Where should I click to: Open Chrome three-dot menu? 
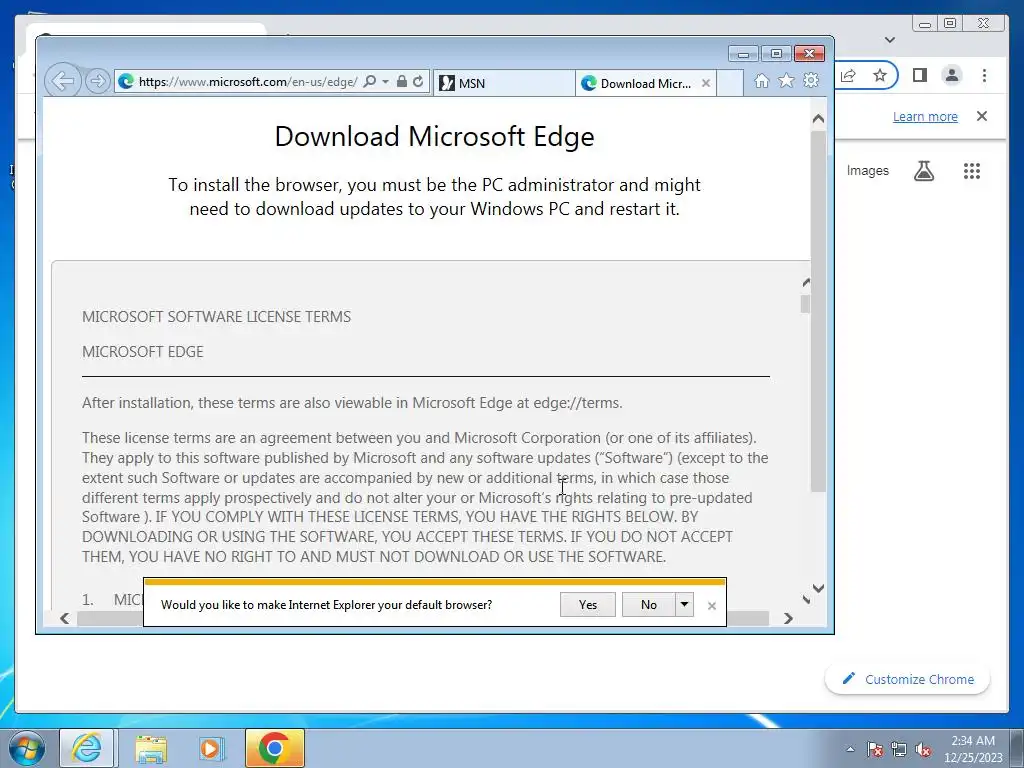(x=984, y=75)
